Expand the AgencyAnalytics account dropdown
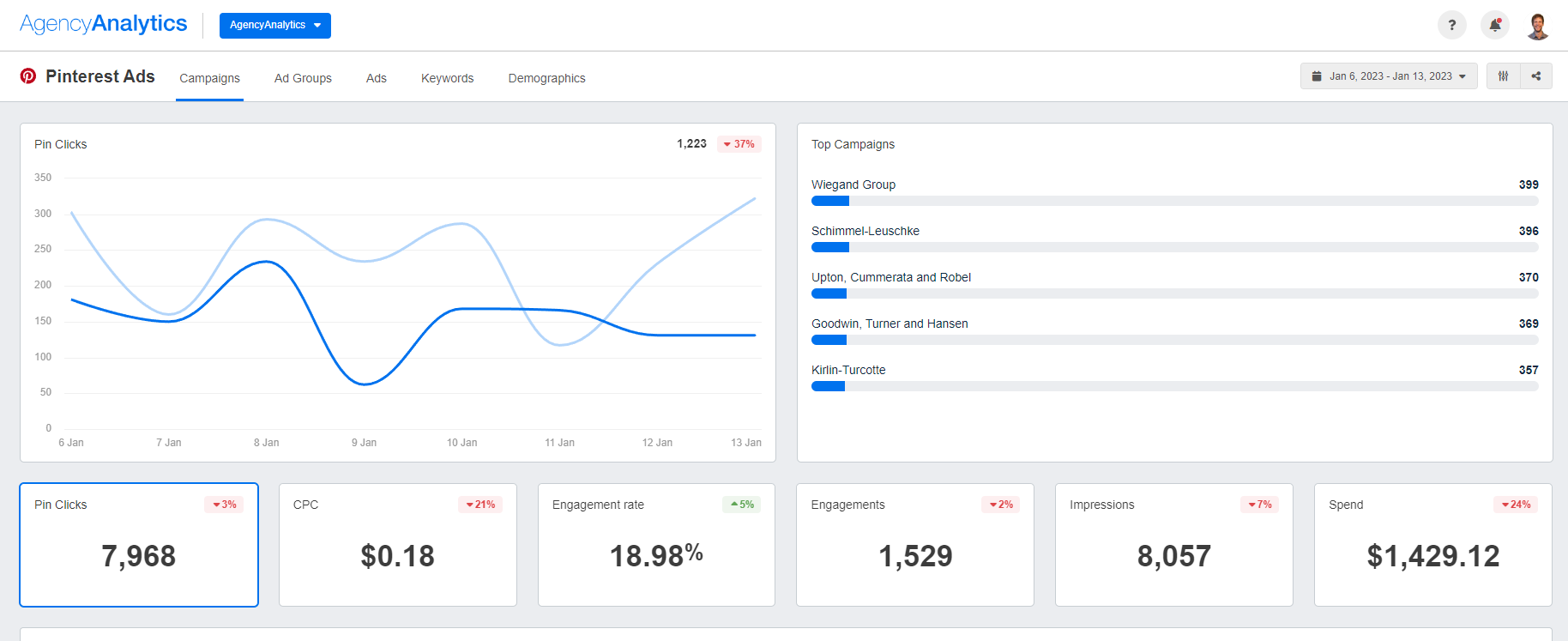The width and height of the screenshot is (1568, 641). coord(274,26)
